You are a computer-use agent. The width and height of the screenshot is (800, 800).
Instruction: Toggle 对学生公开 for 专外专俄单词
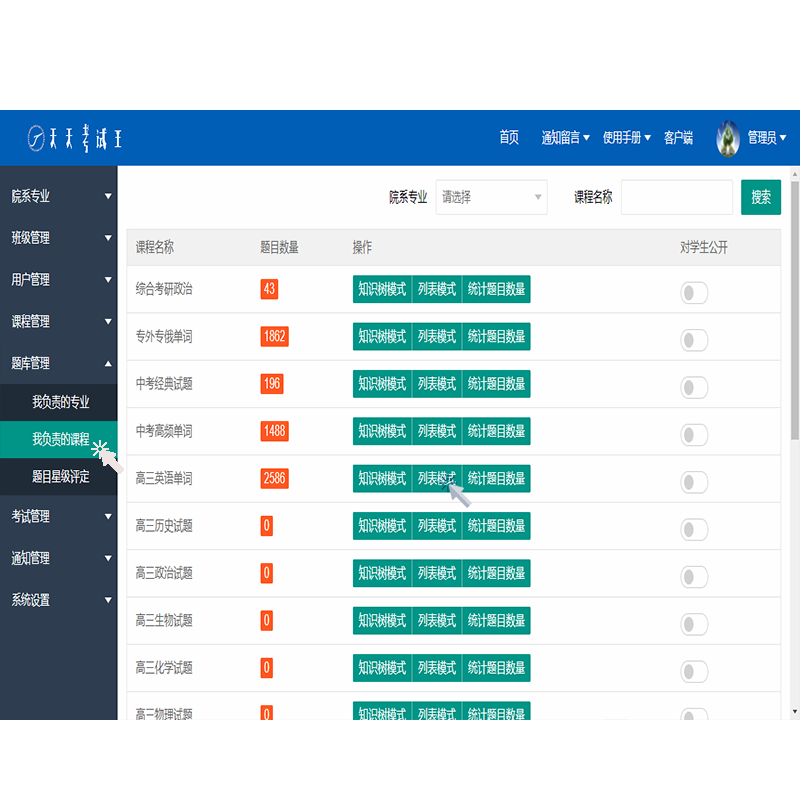[x=694, y=340]
